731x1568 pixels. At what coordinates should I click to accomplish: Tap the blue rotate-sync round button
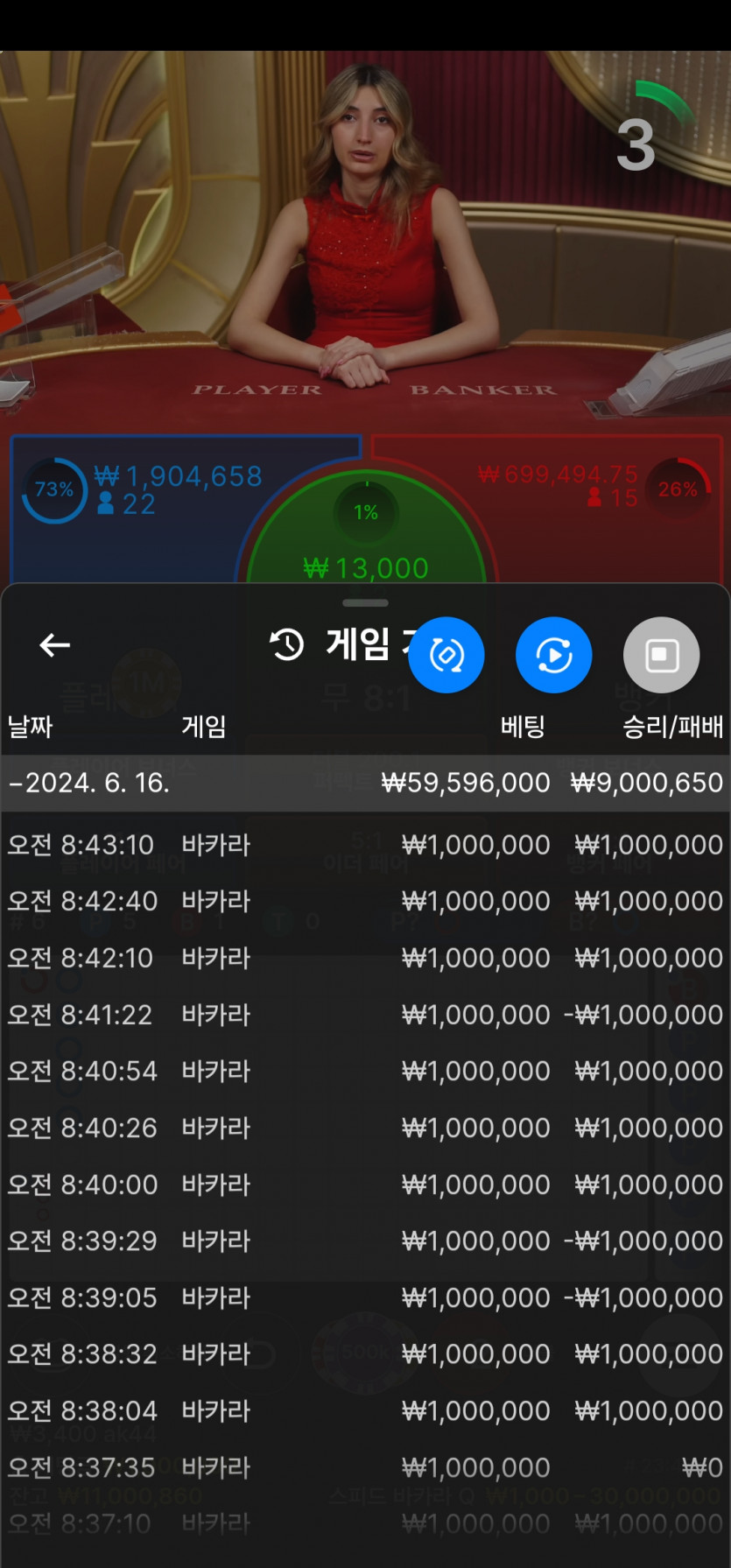446,655
